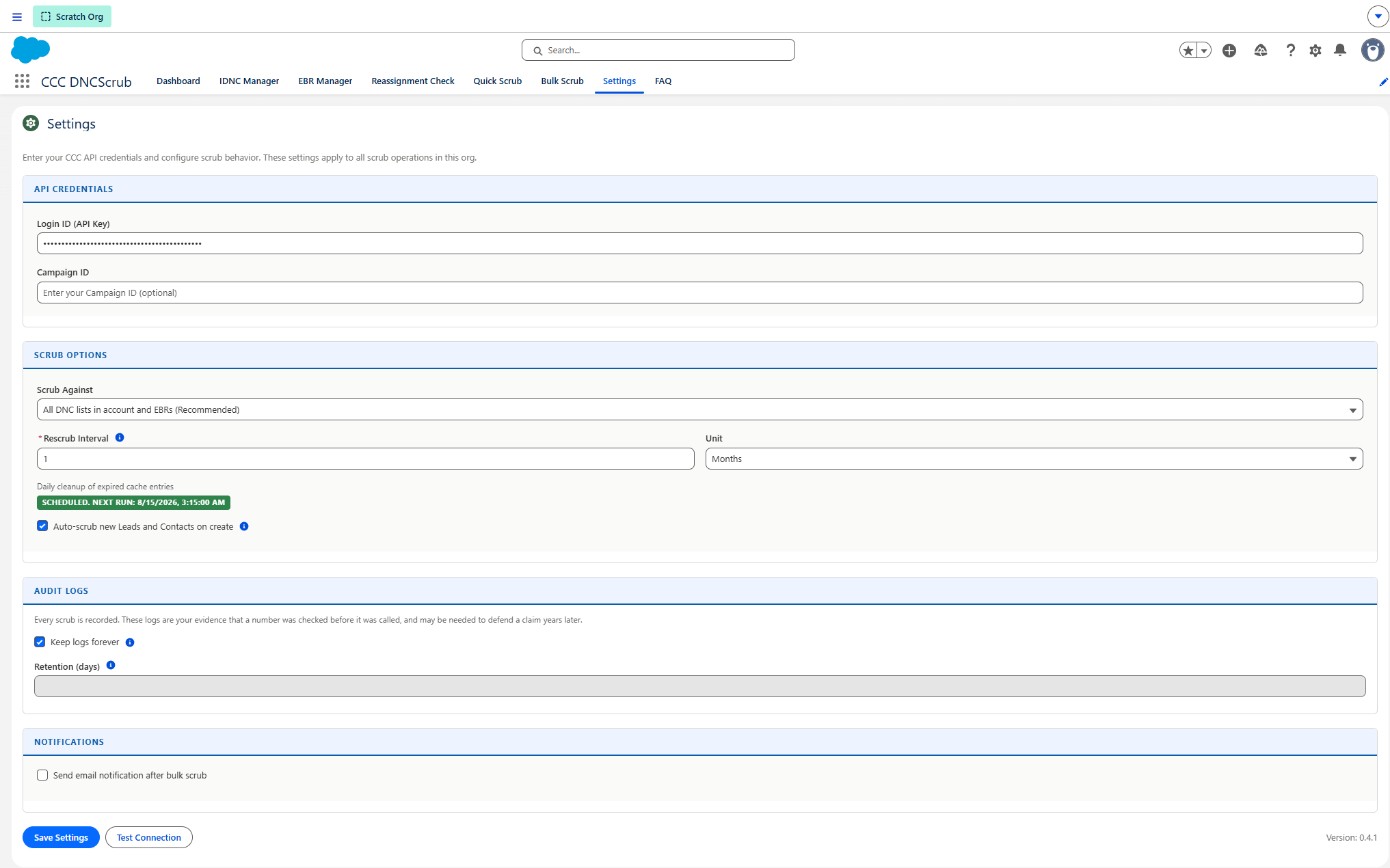The image size is (1390, 868).
Task: Open the App Launcher grid icon
Action: tap(22, 81)
